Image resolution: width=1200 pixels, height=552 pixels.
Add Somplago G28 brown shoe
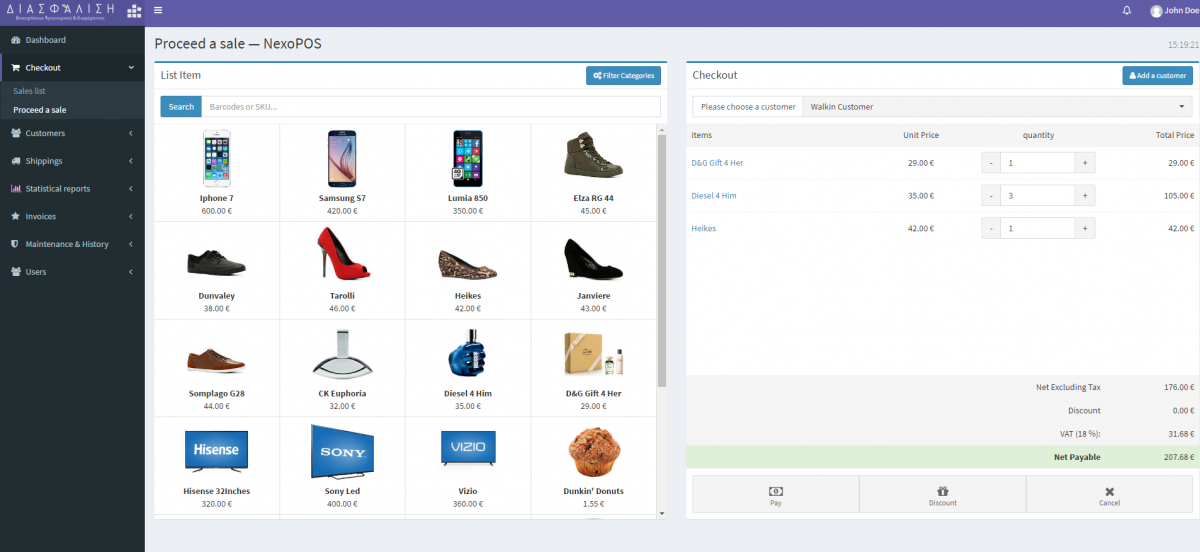click(x=216, y=359)
